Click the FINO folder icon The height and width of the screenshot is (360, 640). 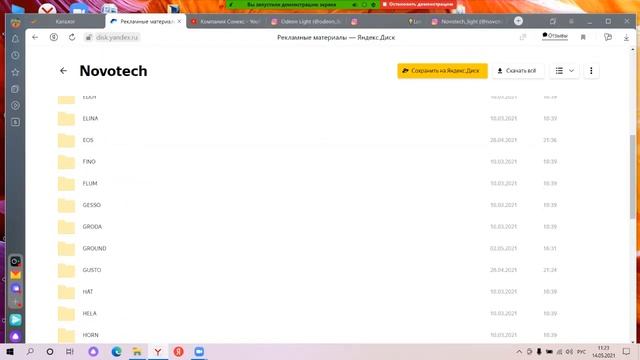click(66, 162)
